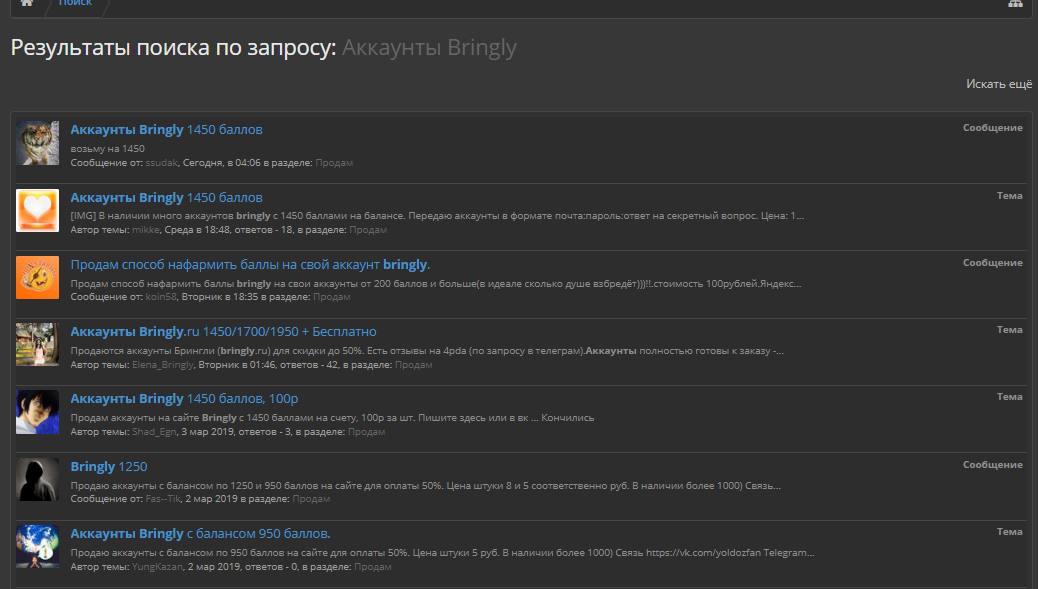Click the Искать ещё link

[999, 84]
